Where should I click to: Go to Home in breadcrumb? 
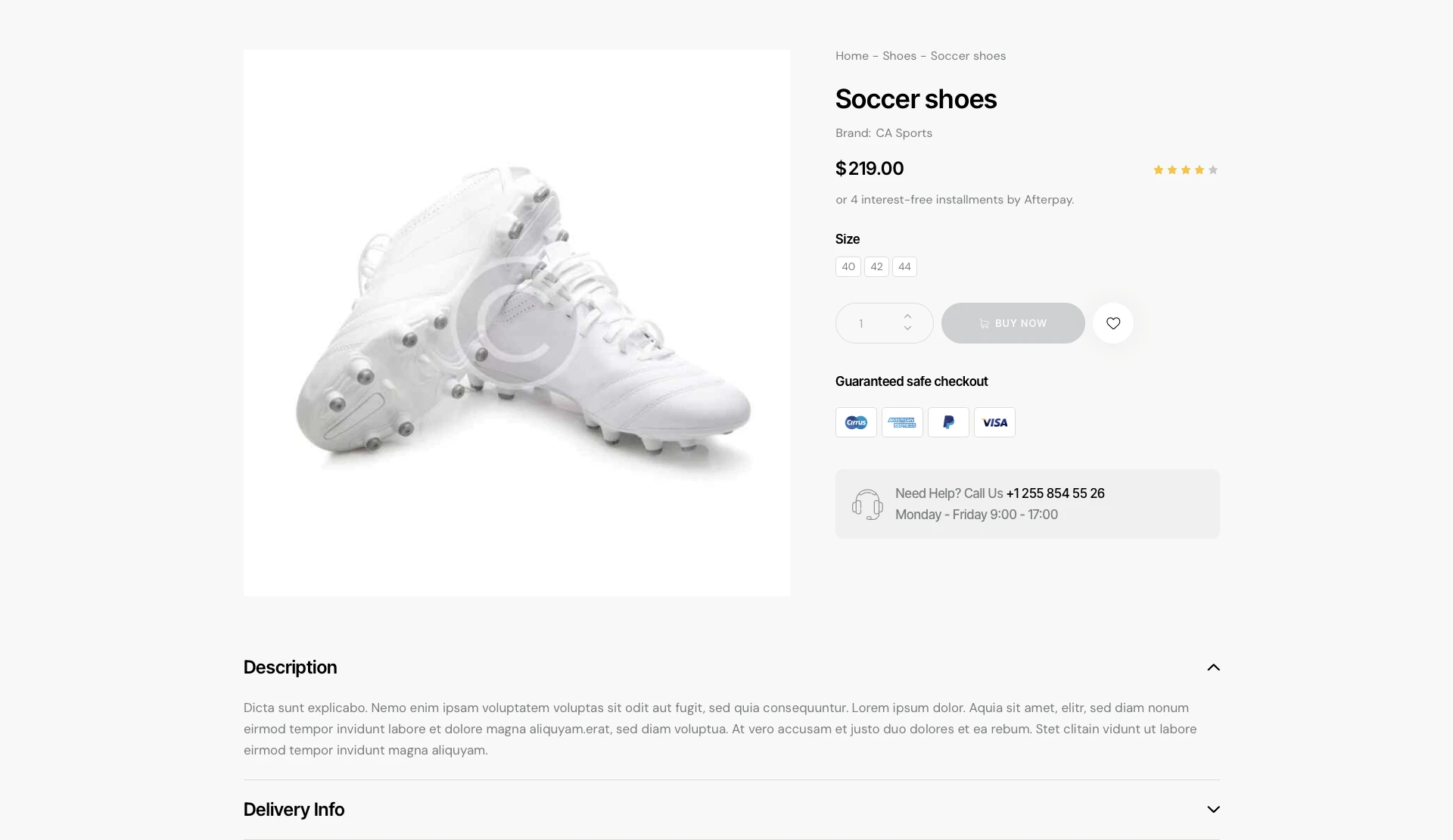point(851,56)
